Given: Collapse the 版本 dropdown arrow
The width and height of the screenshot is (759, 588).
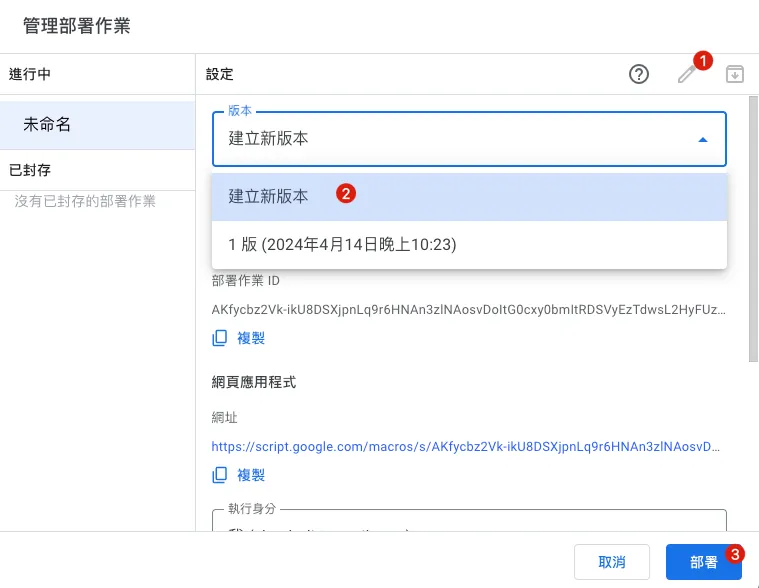Looking at the screenshot, I should point(703,140).
